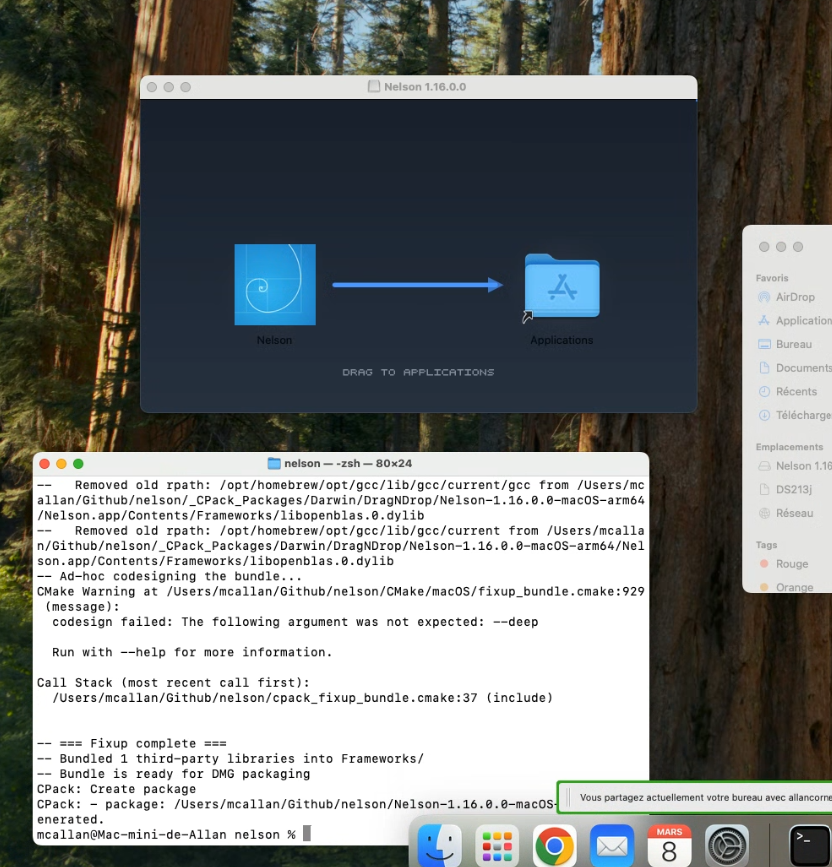Viewport: 832px width, 867px height.
Task: Click 'CPack: Create package' terminal line
Action: [116, 789]
